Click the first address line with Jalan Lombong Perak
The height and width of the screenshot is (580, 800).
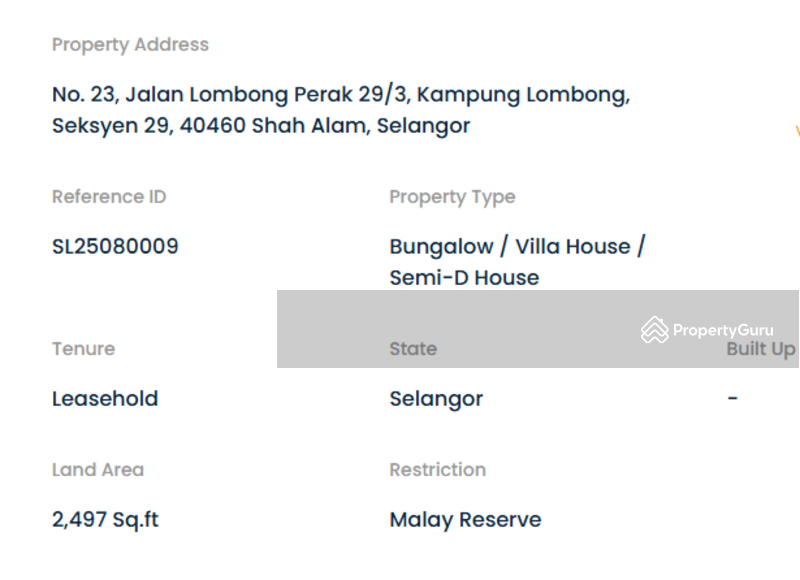point(341,95)
